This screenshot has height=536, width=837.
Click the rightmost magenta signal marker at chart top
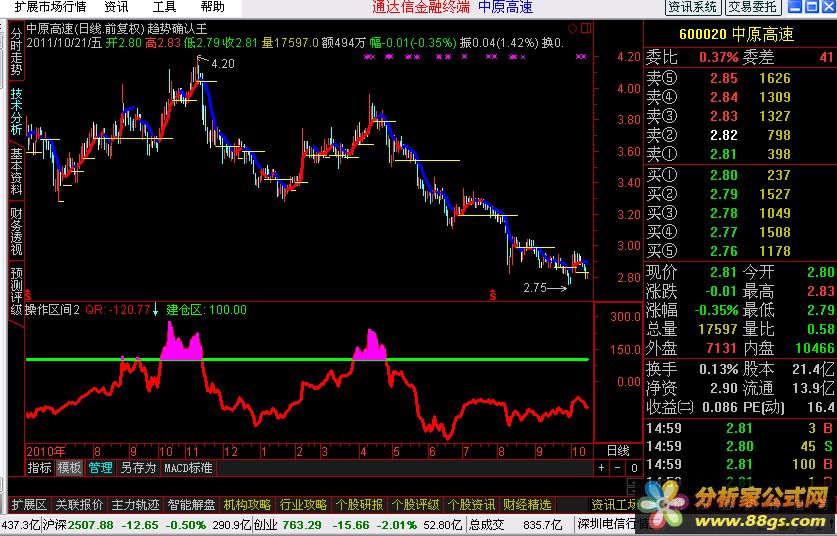pos(581,56)
